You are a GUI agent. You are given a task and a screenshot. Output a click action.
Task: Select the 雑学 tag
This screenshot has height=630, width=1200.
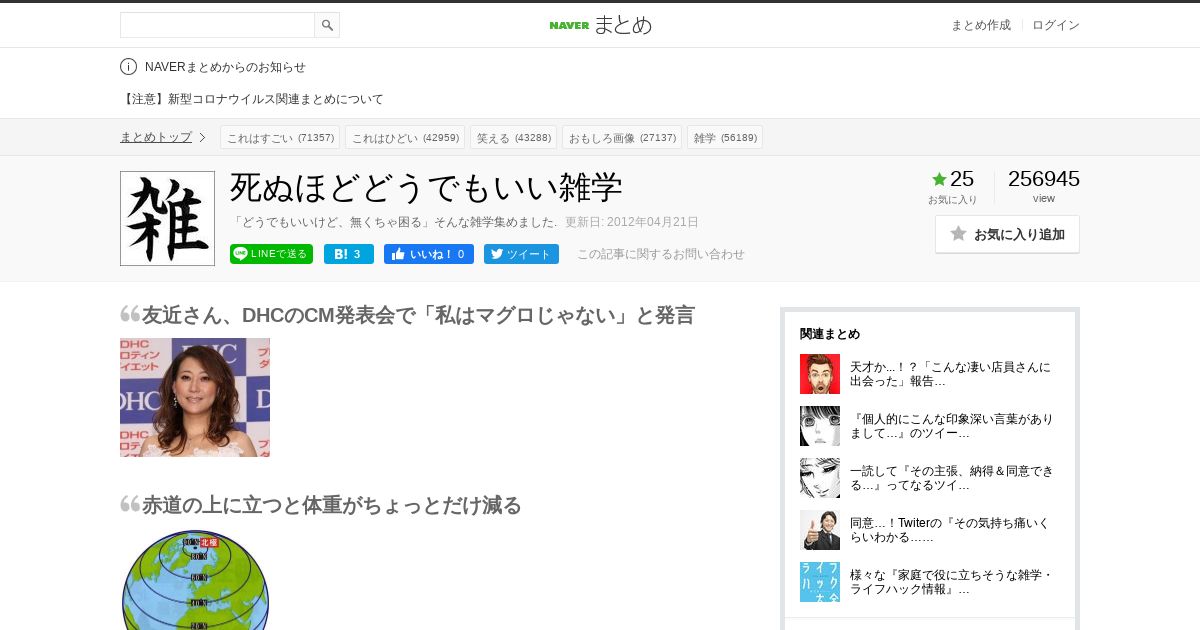click(x=725, y=137)
